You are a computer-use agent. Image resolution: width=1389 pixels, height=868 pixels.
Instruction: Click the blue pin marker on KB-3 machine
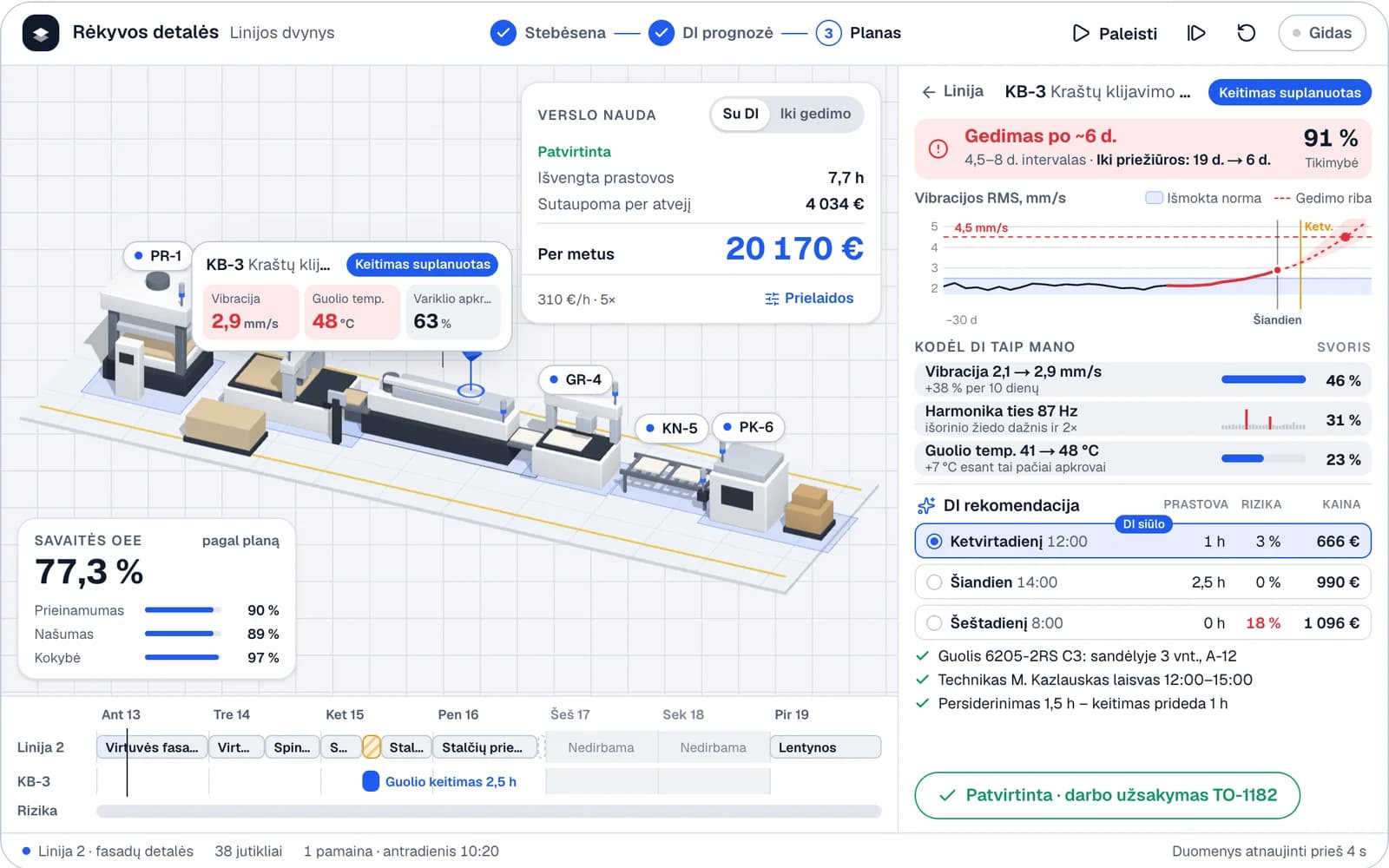[x=471, y=373]
